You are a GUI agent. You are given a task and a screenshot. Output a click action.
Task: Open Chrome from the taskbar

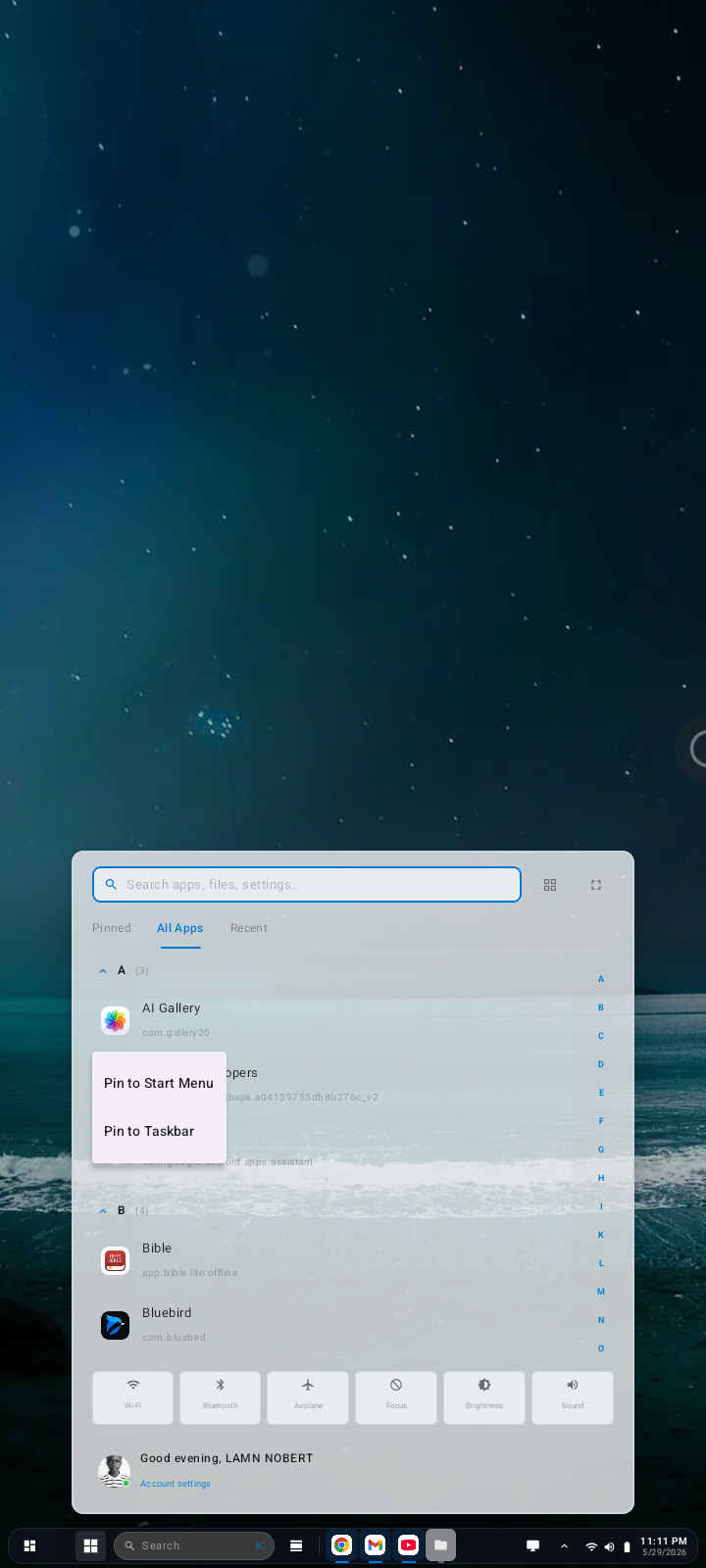coord(341,1545)
